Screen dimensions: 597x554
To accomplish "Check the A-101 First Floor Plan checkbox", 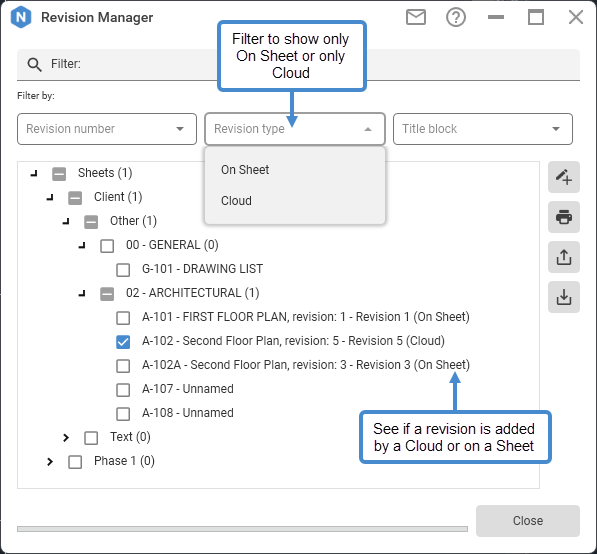I will click(123, 318).
